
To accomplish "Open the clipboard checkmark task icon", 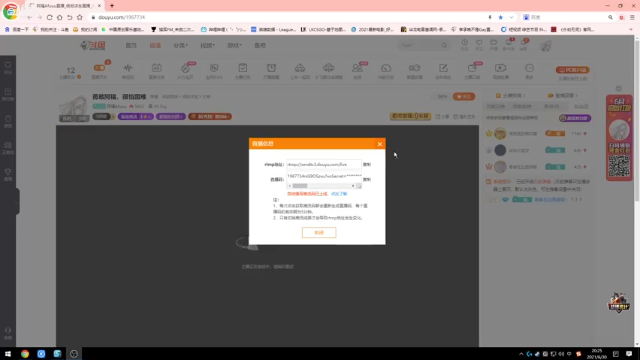I will pyautogui.click(x=242, y=68).
